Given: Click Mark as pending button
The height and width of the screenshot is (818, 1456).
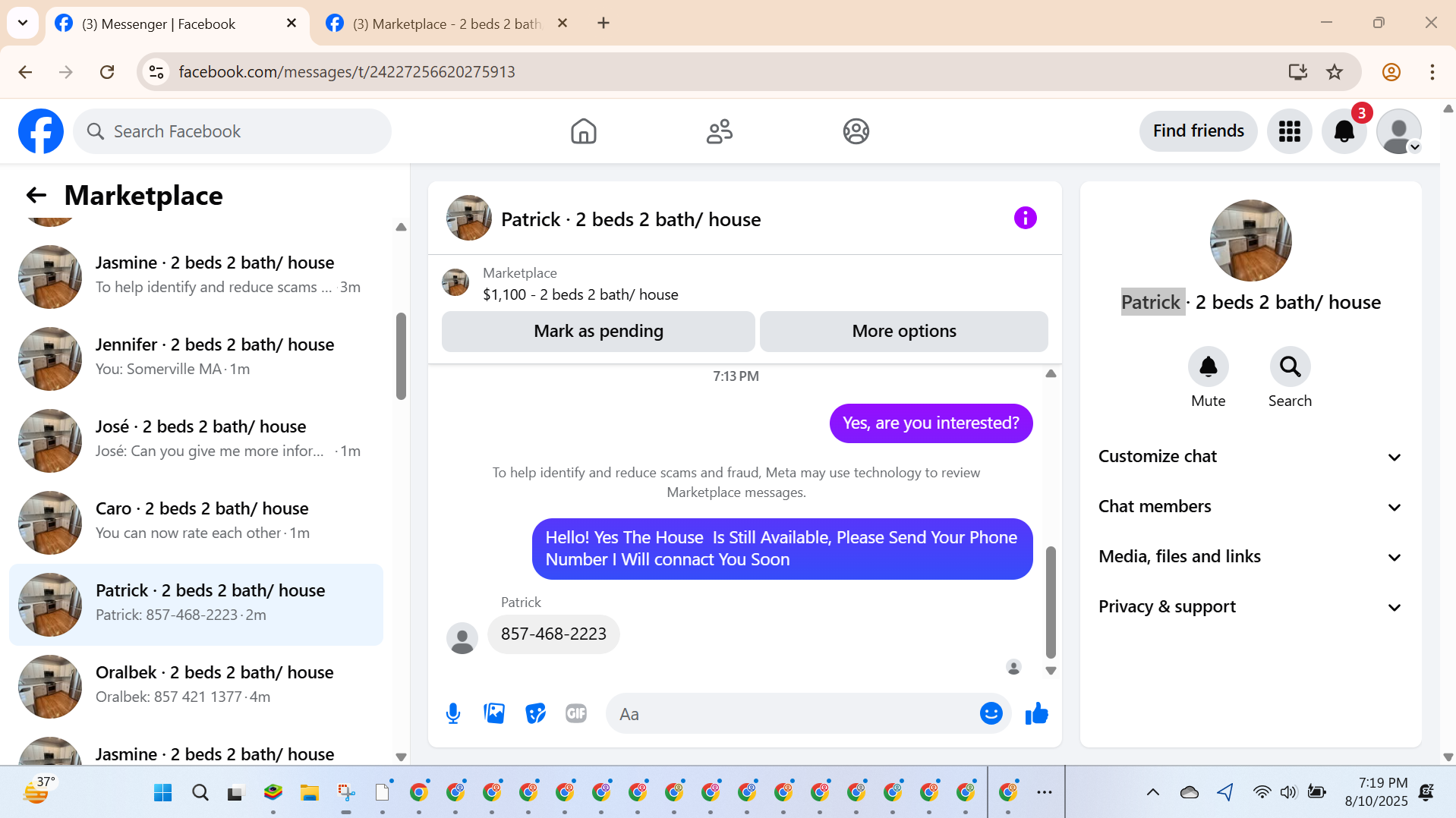Looking at the screenshot, I should click(x=598, y=332).
